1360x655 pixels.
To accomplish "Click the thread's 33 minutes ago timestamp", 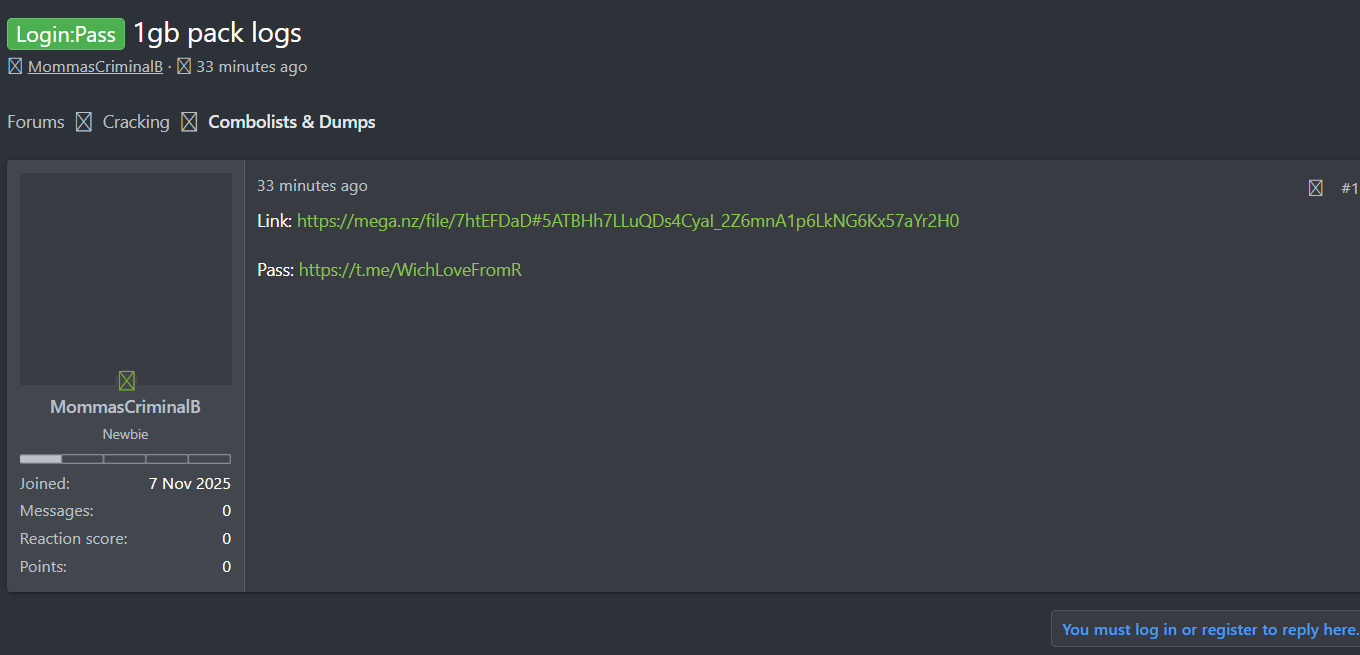I will [252, 67].
